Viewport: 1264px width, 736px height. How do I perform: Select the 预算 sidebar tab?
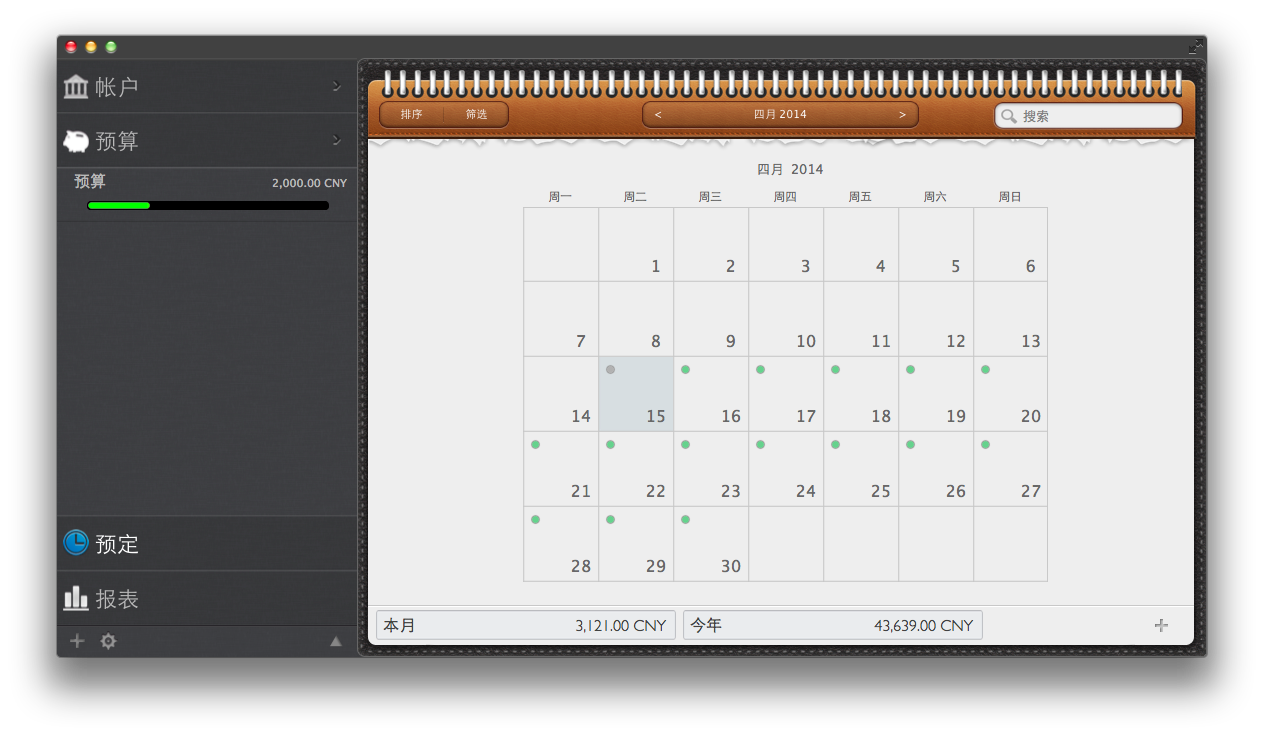[x=208, y=141]
